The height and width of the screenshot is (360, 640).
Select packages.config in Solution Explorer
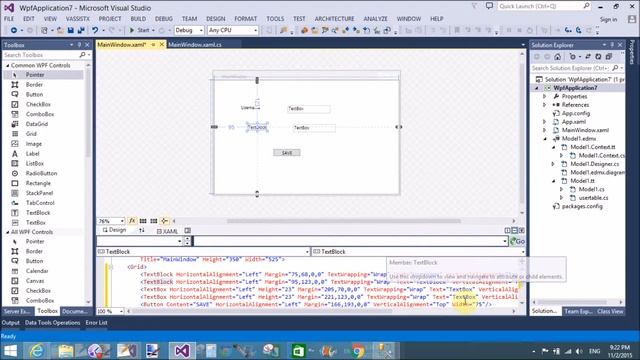[x=582, y=207]
